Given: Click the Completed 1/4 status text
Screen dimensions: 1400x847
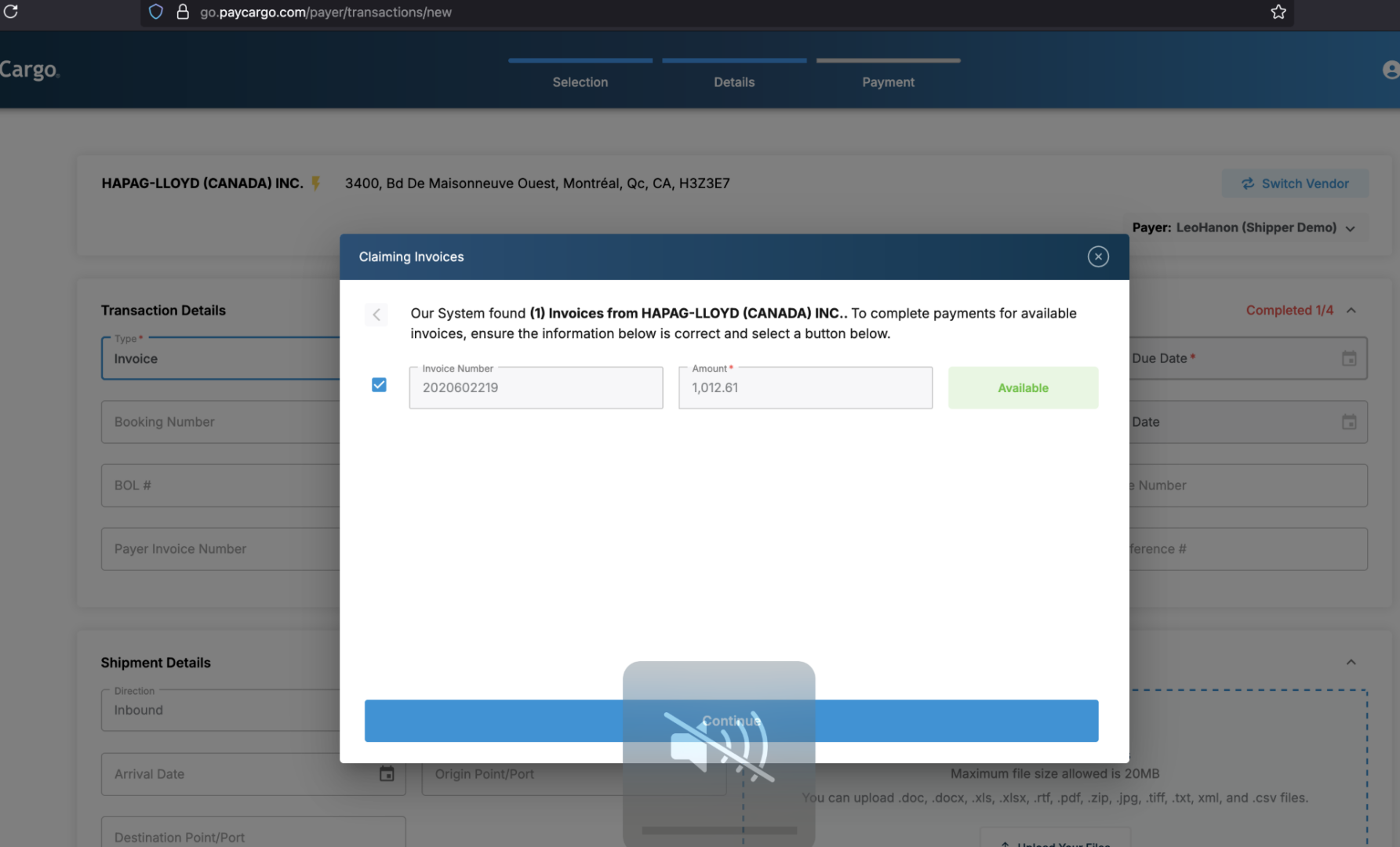Looking at the screenshot, I should coord(1289,311).
